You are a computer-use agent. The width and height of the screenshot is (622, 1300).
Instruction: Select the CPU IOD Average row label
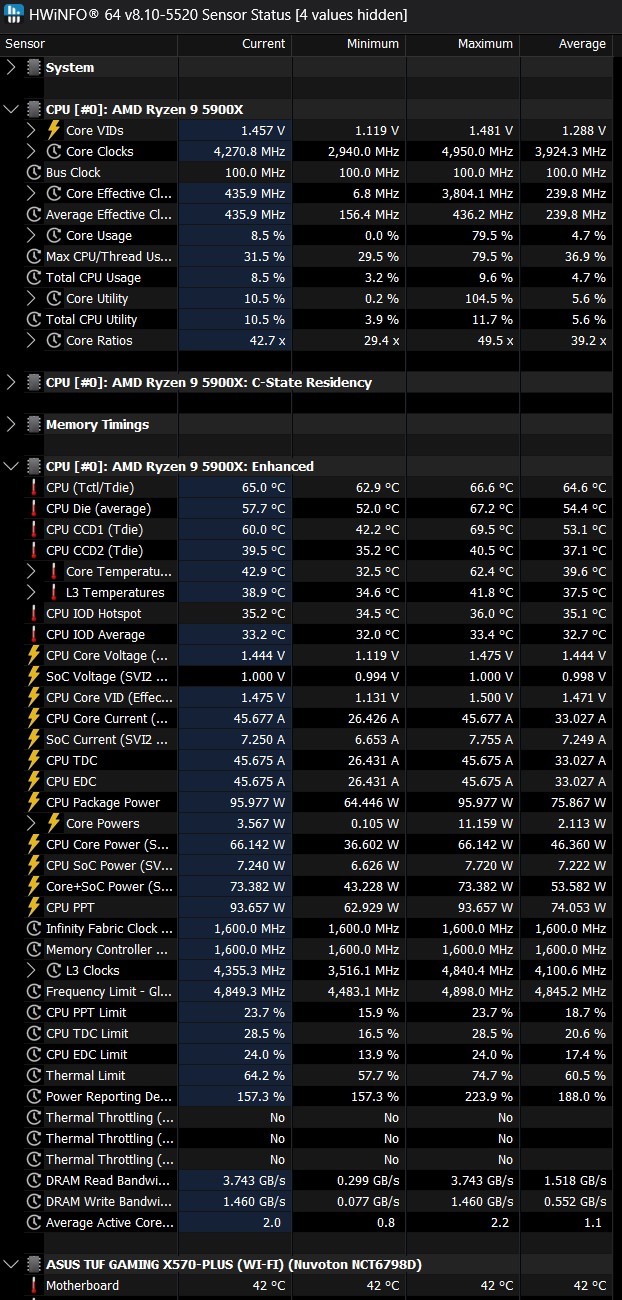coord(95,635)
